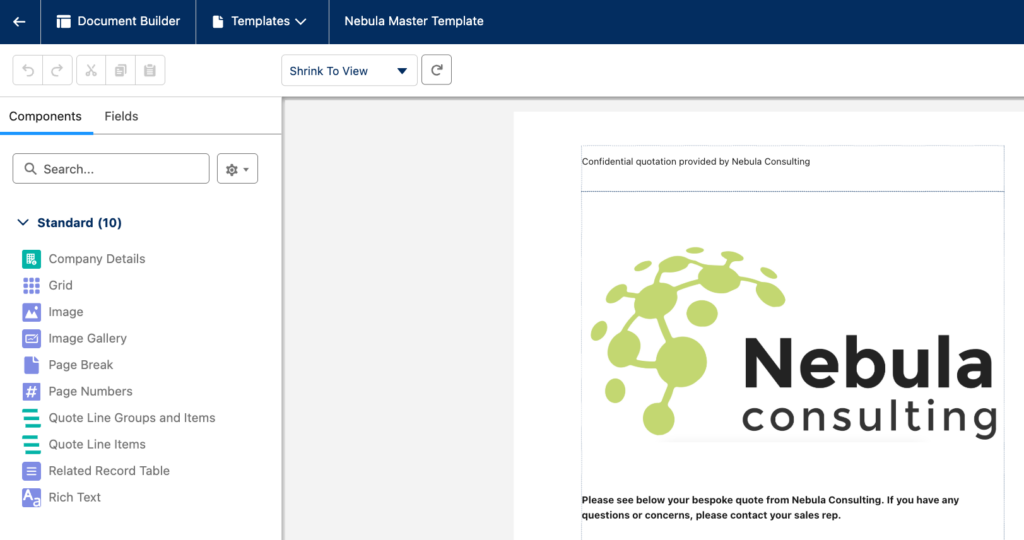Click the Rich Text label

(x=74, y=498)
